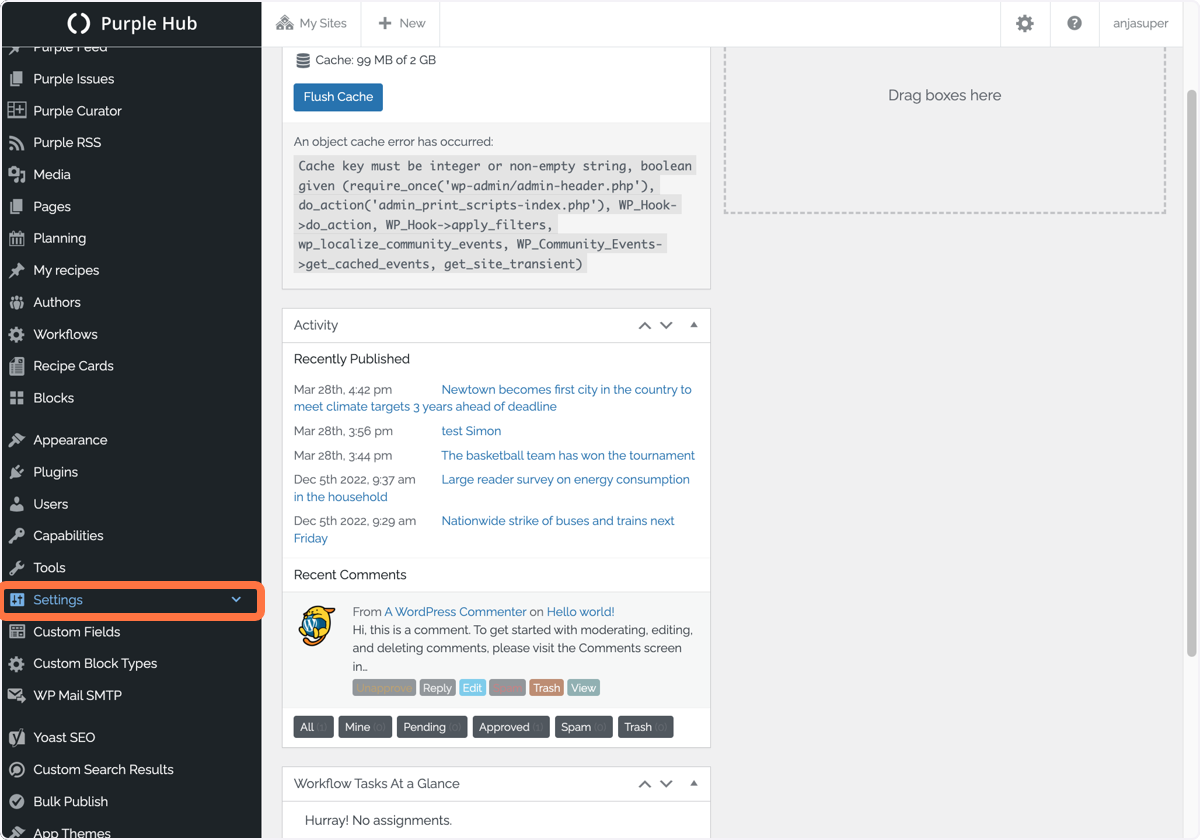Screen dimensions: 1200x840
Task: Click the Blocks squares icon
Action: [16, 398]
